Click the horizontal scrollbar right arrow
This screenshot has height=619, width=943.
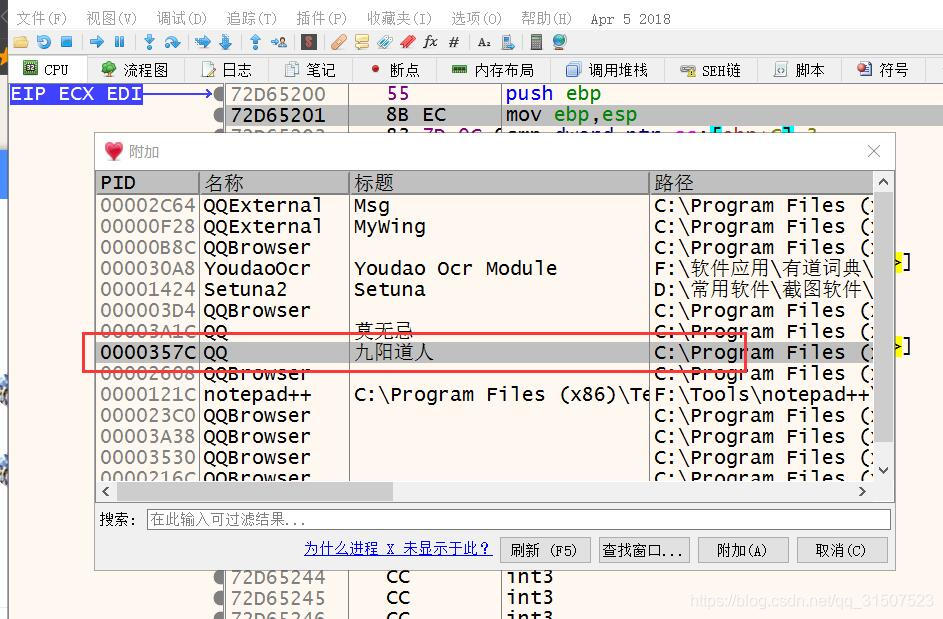(x=862, y=491)
